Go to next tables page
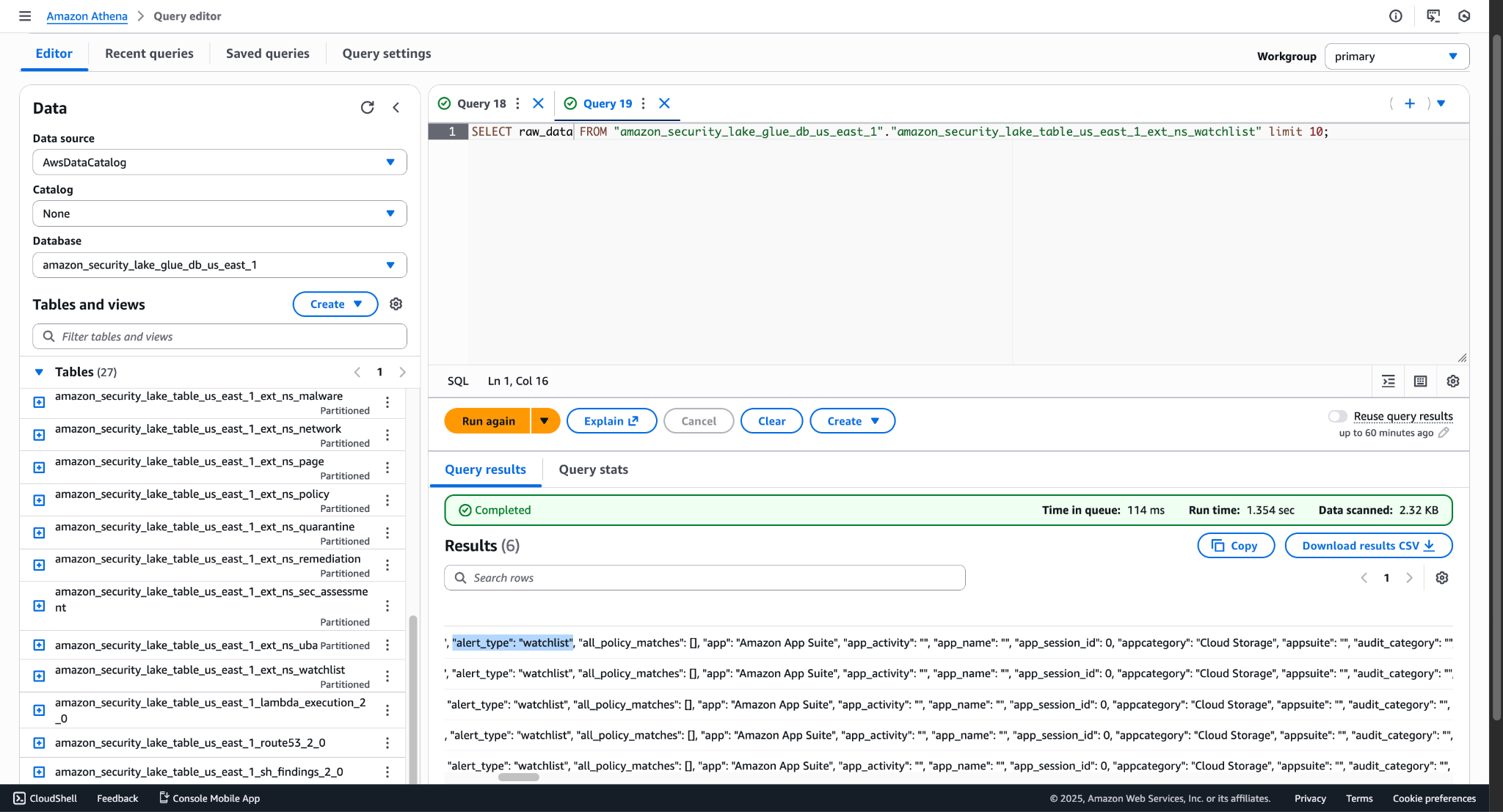Screen dimensions: 1503x812 [402, 372]
